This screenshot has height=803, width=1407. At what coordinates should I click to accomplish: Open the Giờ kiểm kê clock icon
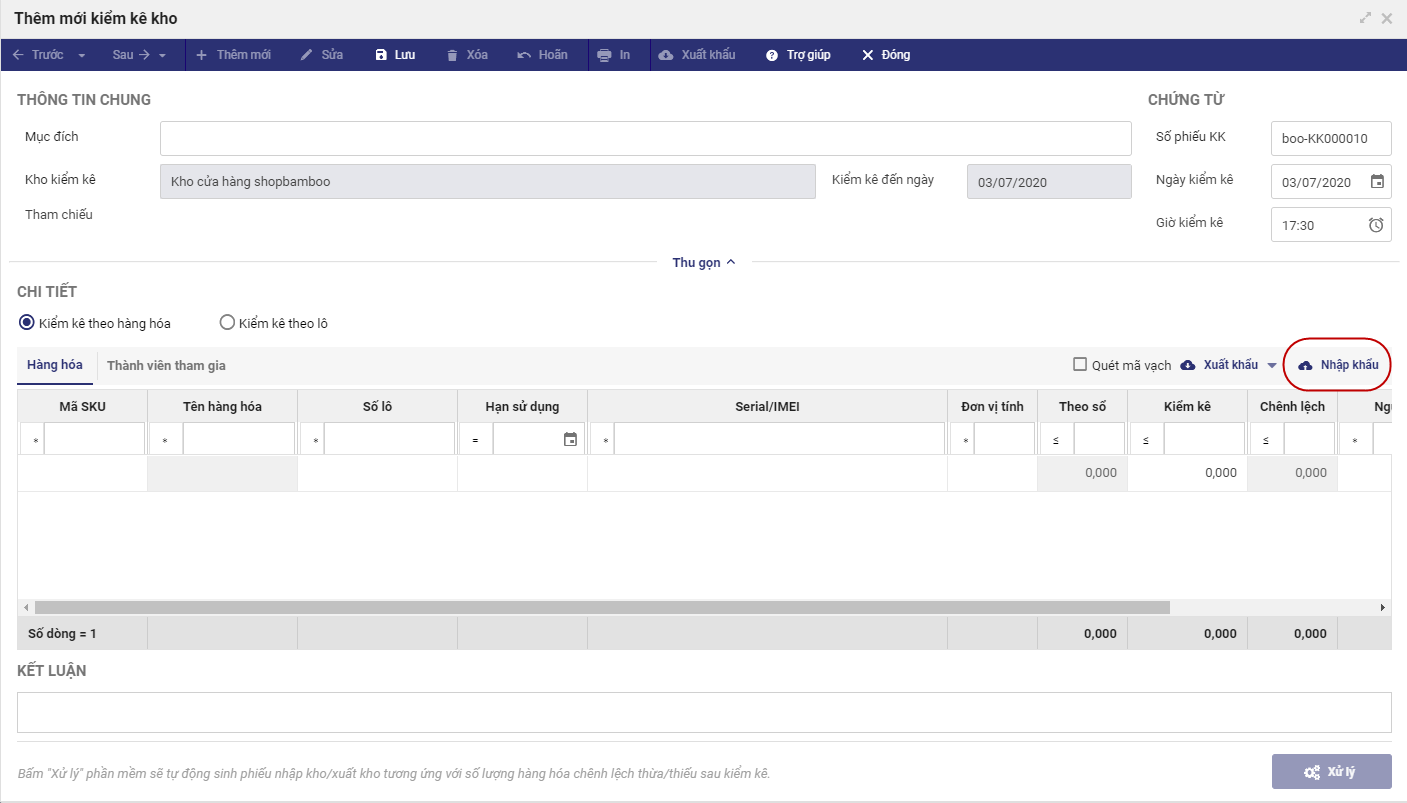pyautogui.click(x=1376, y=225)
